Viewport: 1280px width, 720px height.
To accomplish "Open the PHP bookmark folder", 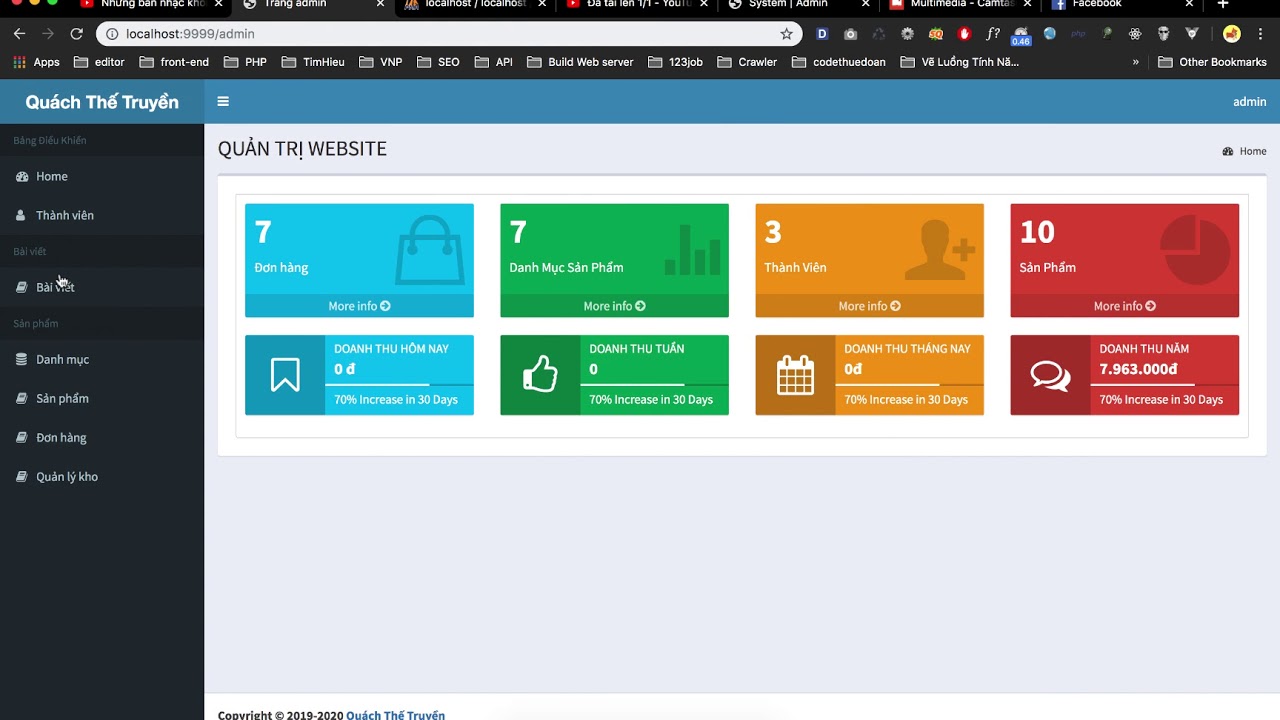I will 245,62.
